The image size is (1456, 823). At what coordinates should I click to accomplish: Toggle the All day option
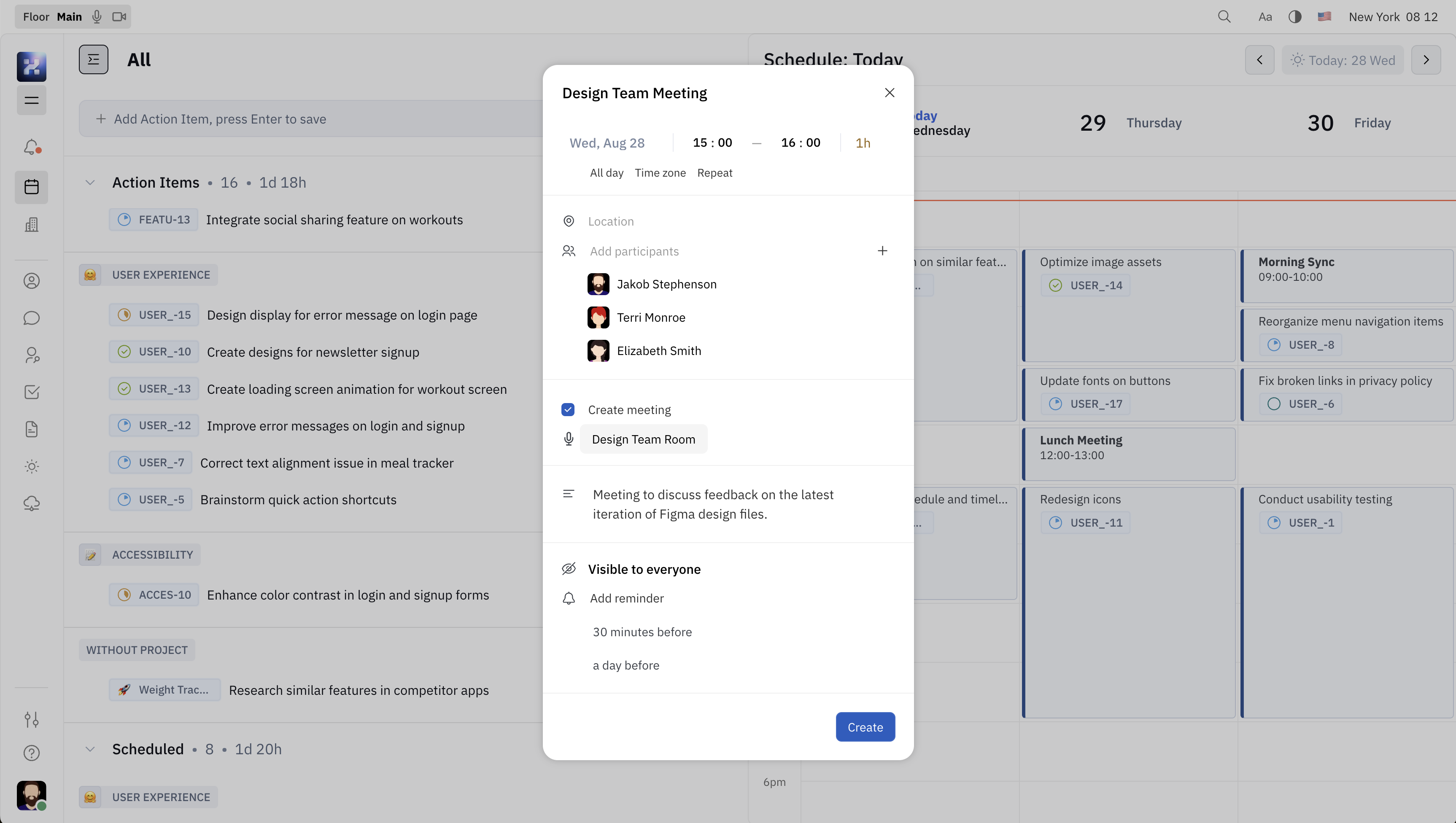606,173
